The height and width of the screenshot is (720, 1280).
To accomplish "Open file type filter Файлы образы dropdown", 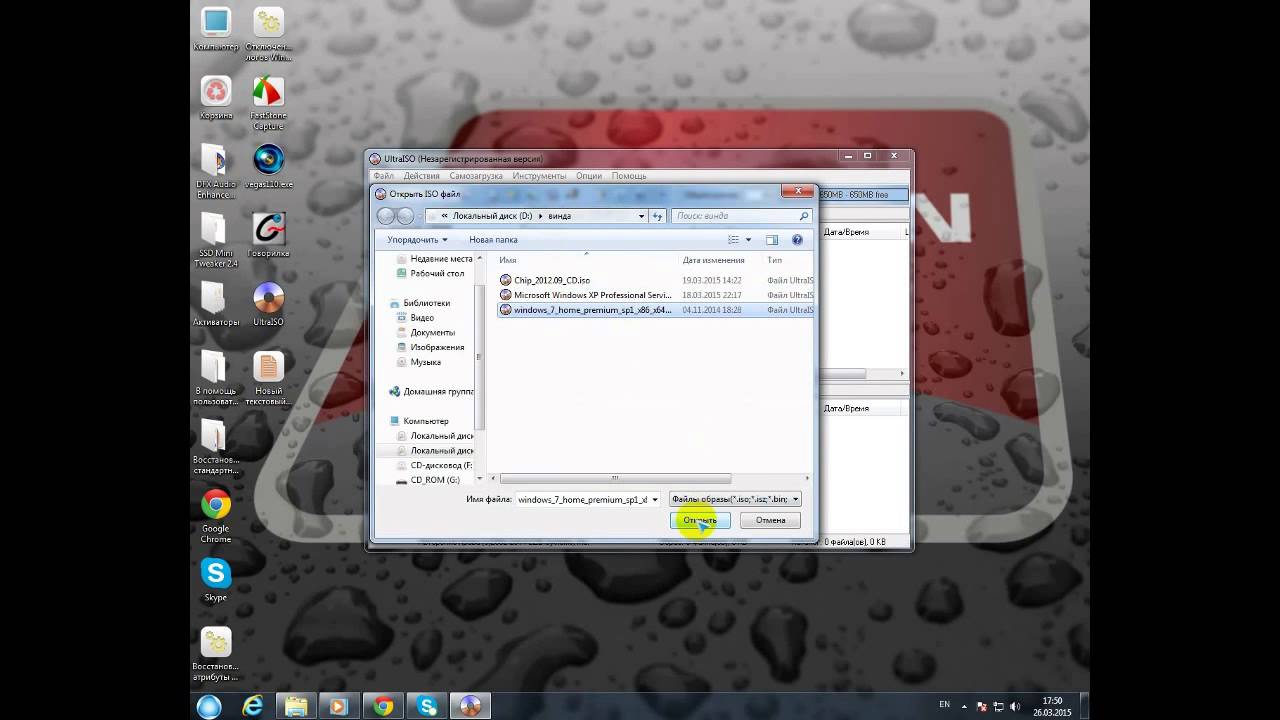I will (735, 499).
